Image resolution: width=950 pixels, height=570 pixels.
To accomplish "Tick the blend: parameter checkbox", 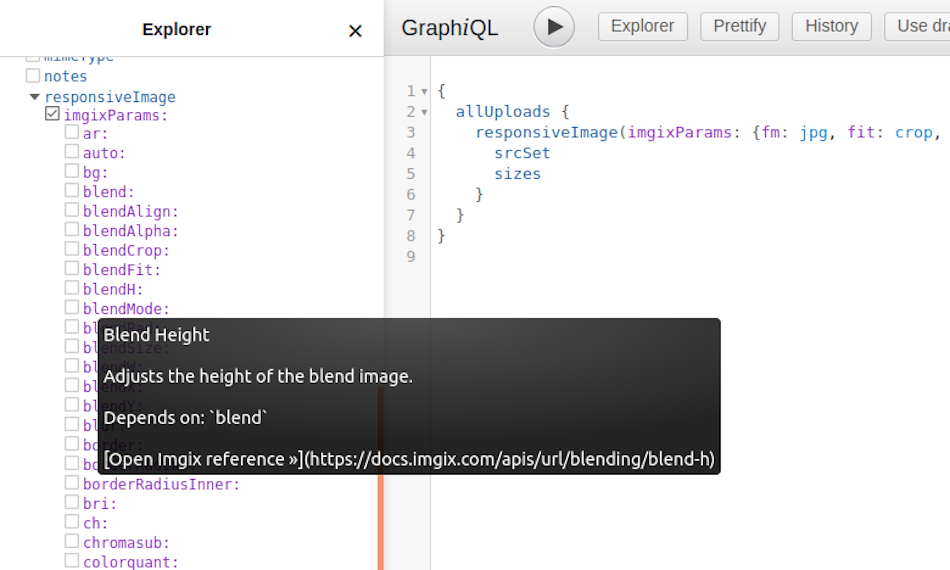I will pyautogui.click(x=72, y=191).
